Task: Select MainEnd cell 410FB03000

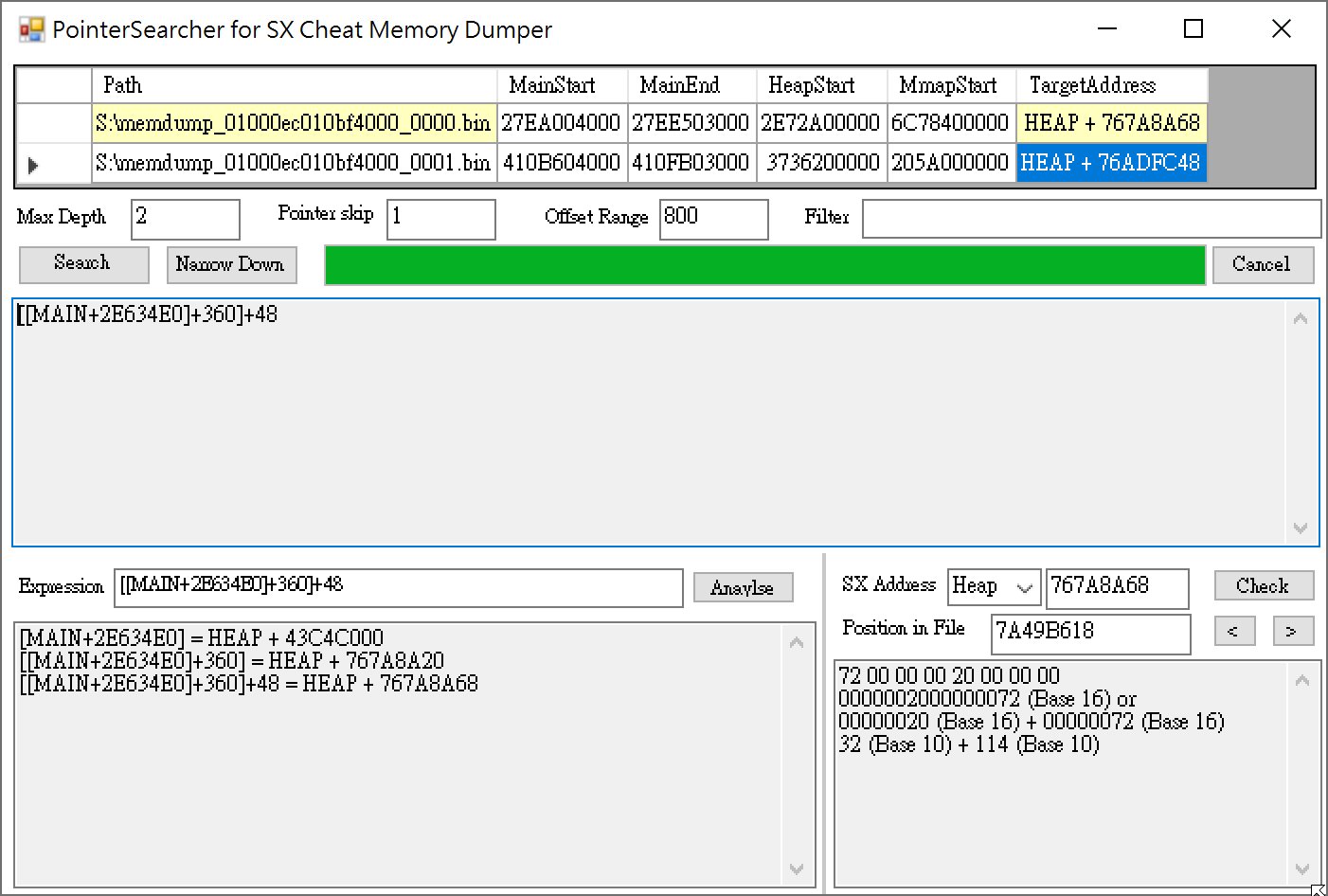Action: [692, 163]
